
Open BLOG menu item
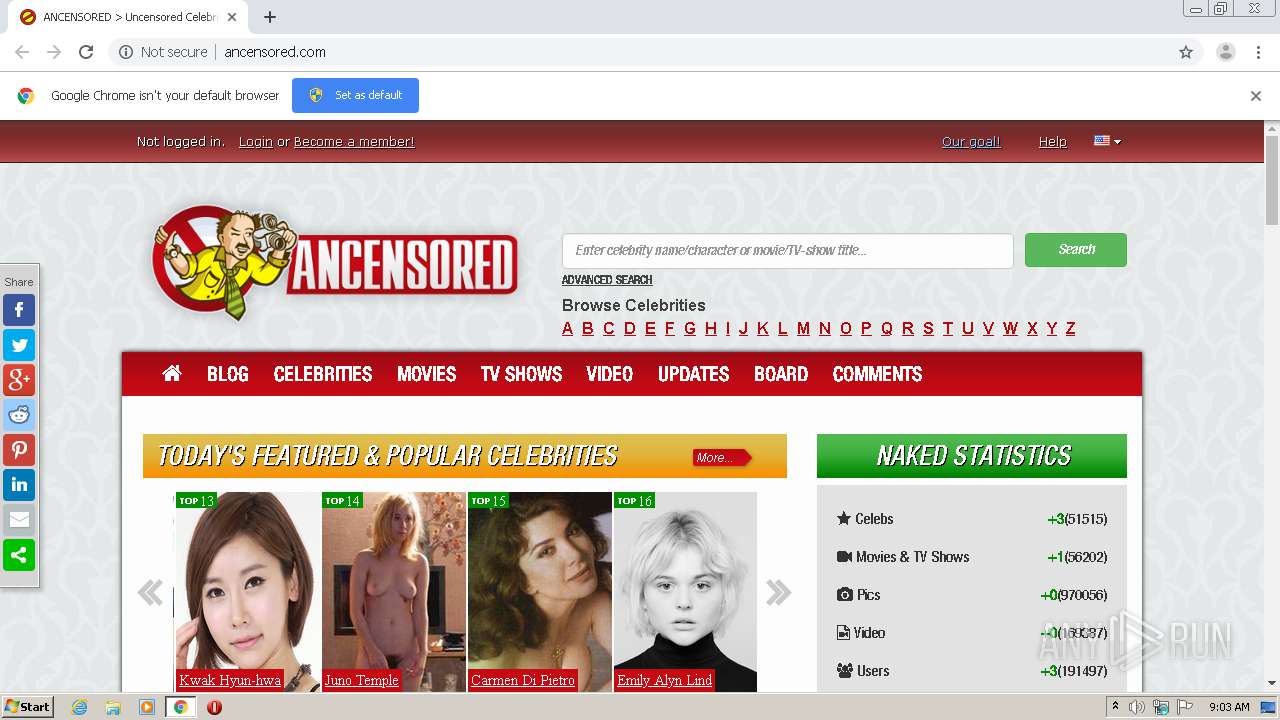pos(228,374)
